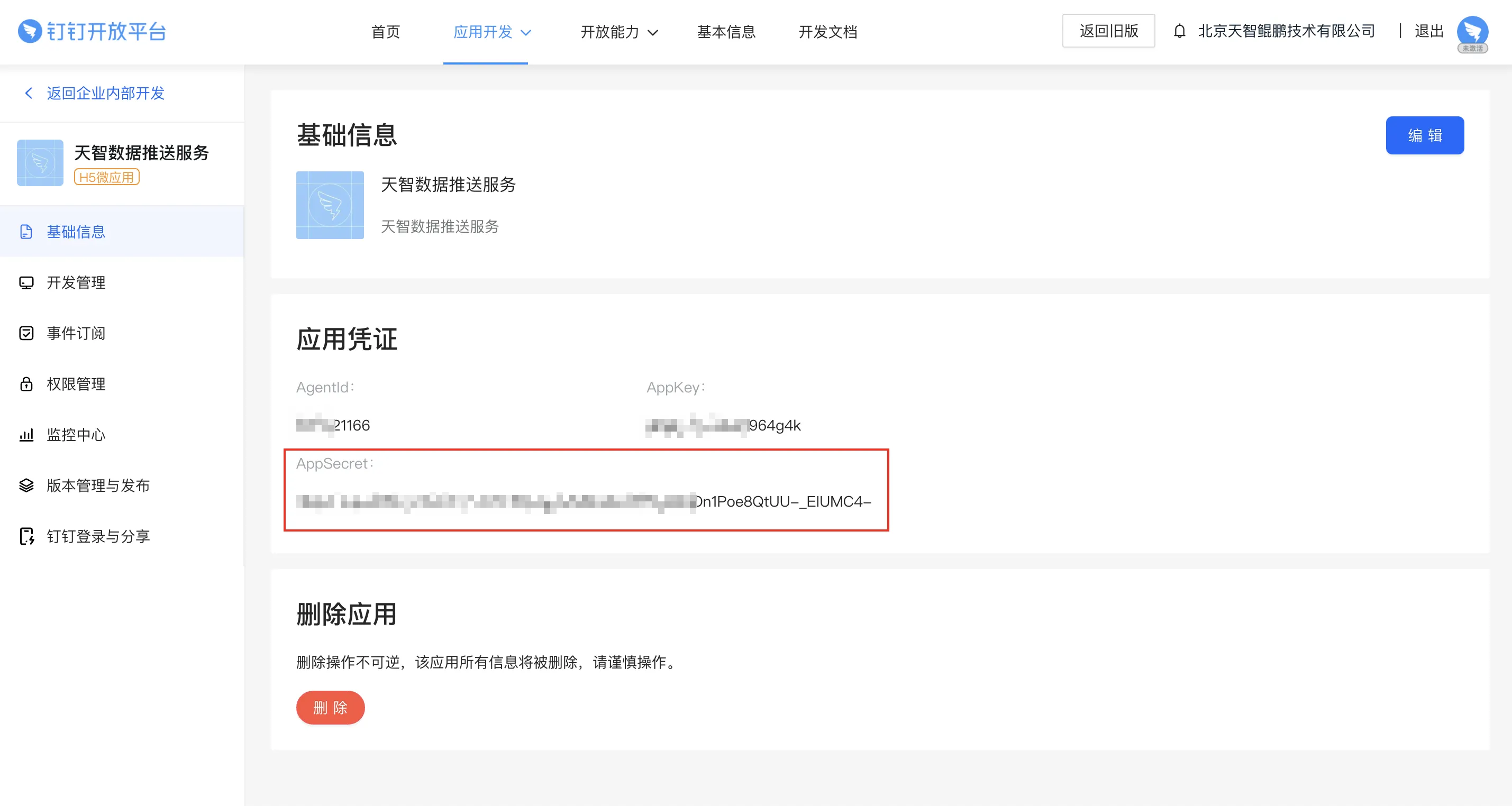Viewport: 1512px width, 806px height.
Task: Switch to 基本信息 in top navigation
Action: (726, 32)
